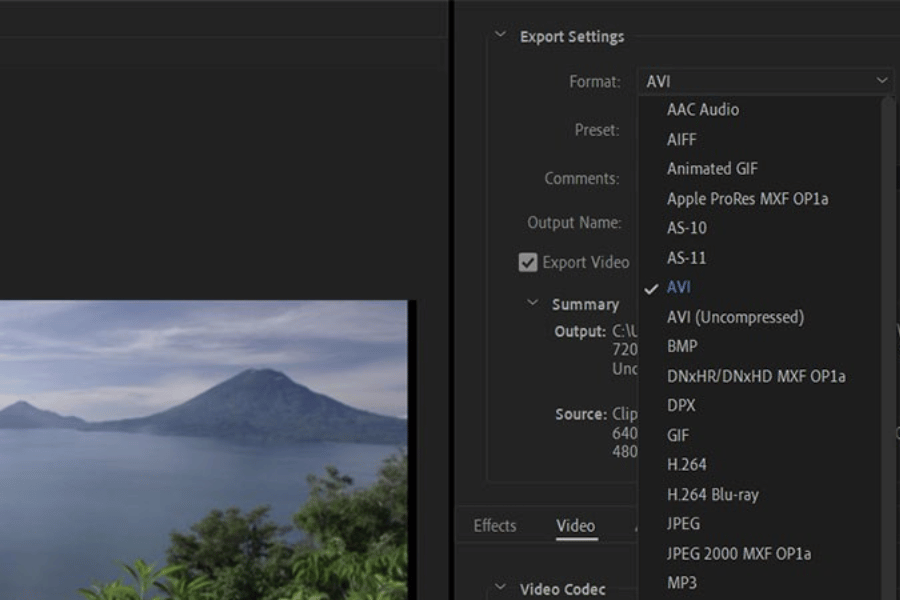Choose AIFF format option
This screenshot has width=900, height=600.
[682, 139]
